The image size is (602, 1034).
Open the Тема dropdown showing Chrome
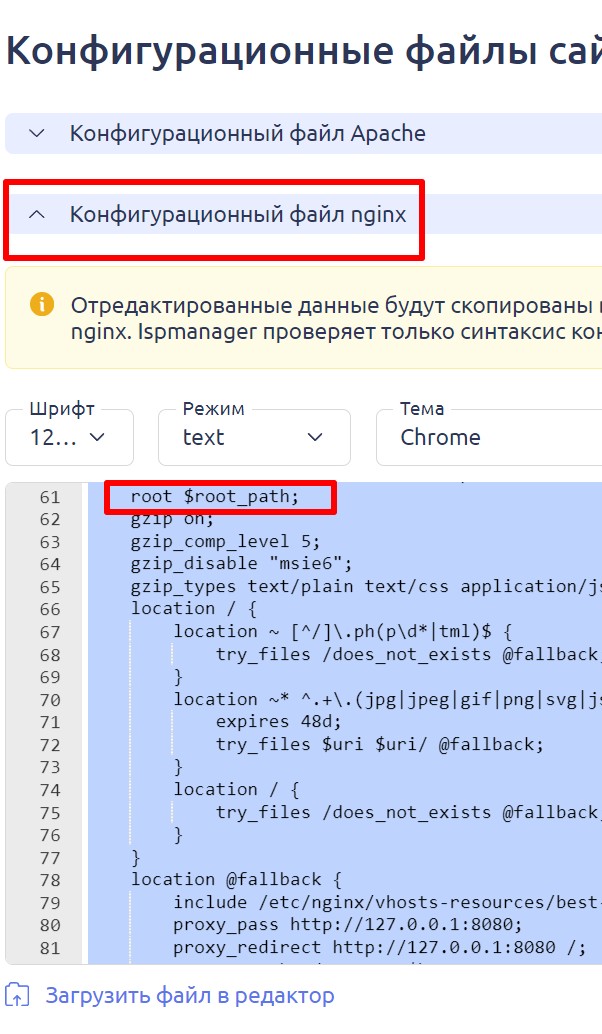489,437
